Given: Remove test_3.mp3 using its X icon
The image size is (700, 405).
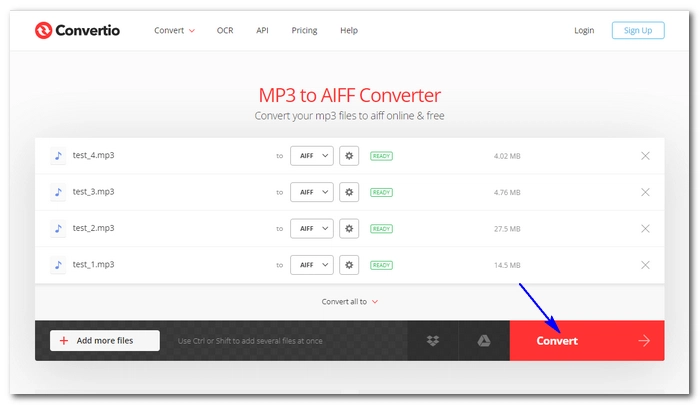Looking at the screenshot, I should point(645,192).
